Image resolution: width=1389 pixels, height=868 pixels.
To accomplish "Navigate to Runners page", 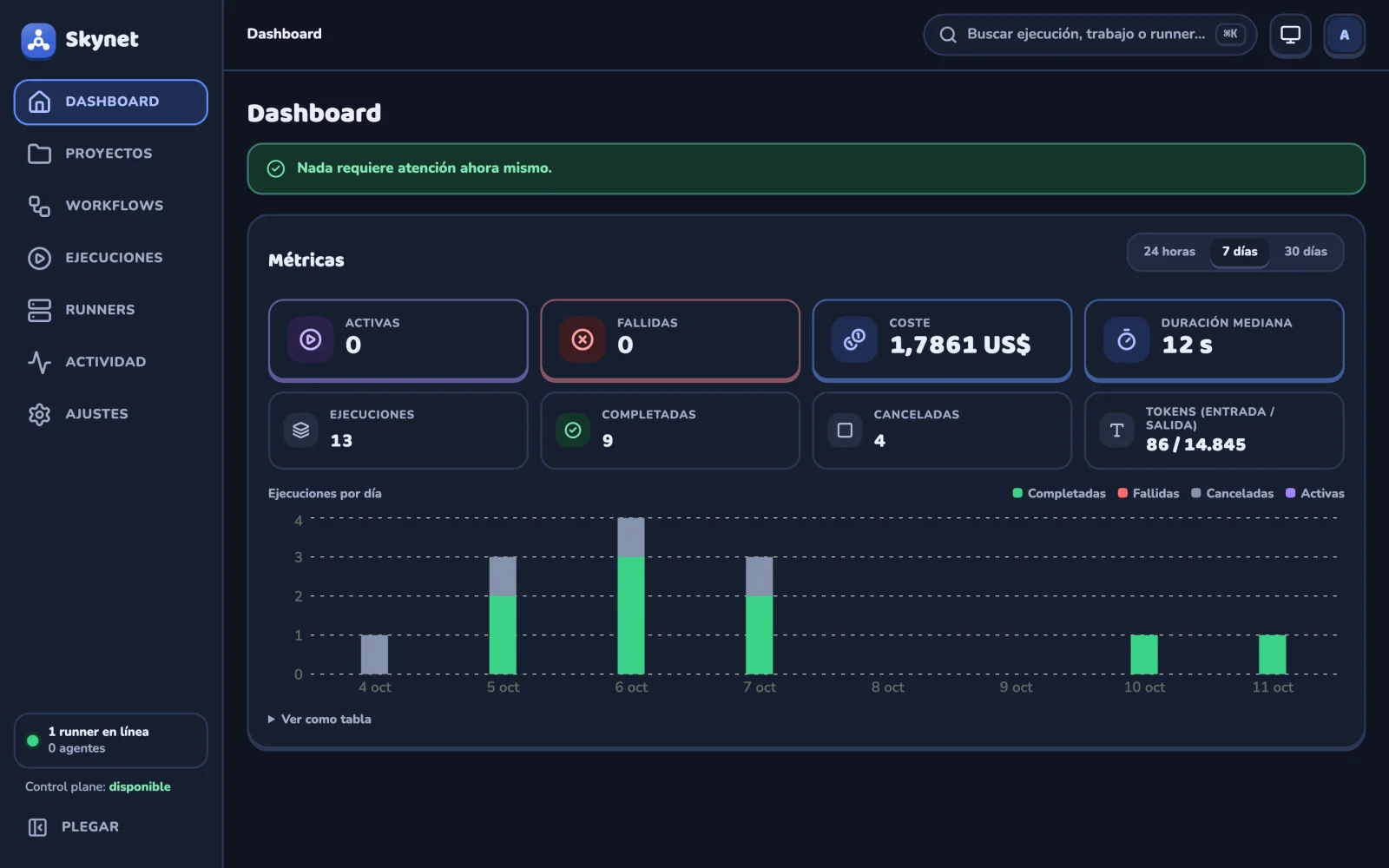I will (110, 310).
